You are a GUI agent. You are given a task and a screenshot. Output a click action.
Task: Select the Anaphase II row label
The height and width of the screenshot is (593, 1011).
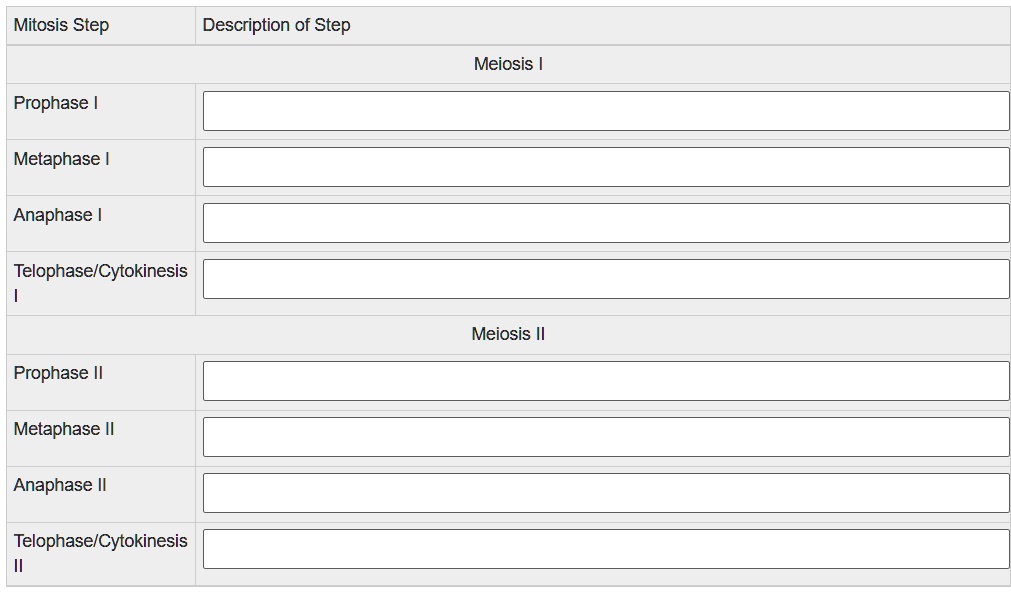point(59,484)
